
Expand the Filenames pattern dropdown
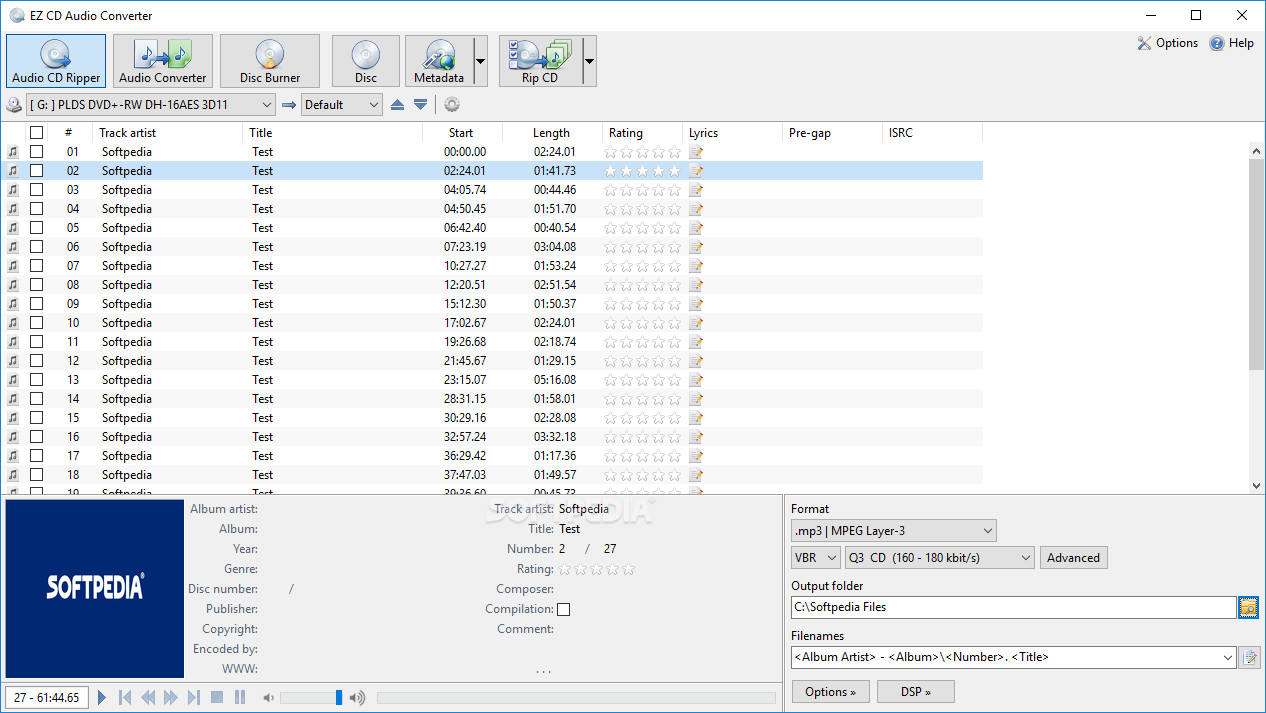tap(1228, 657)
